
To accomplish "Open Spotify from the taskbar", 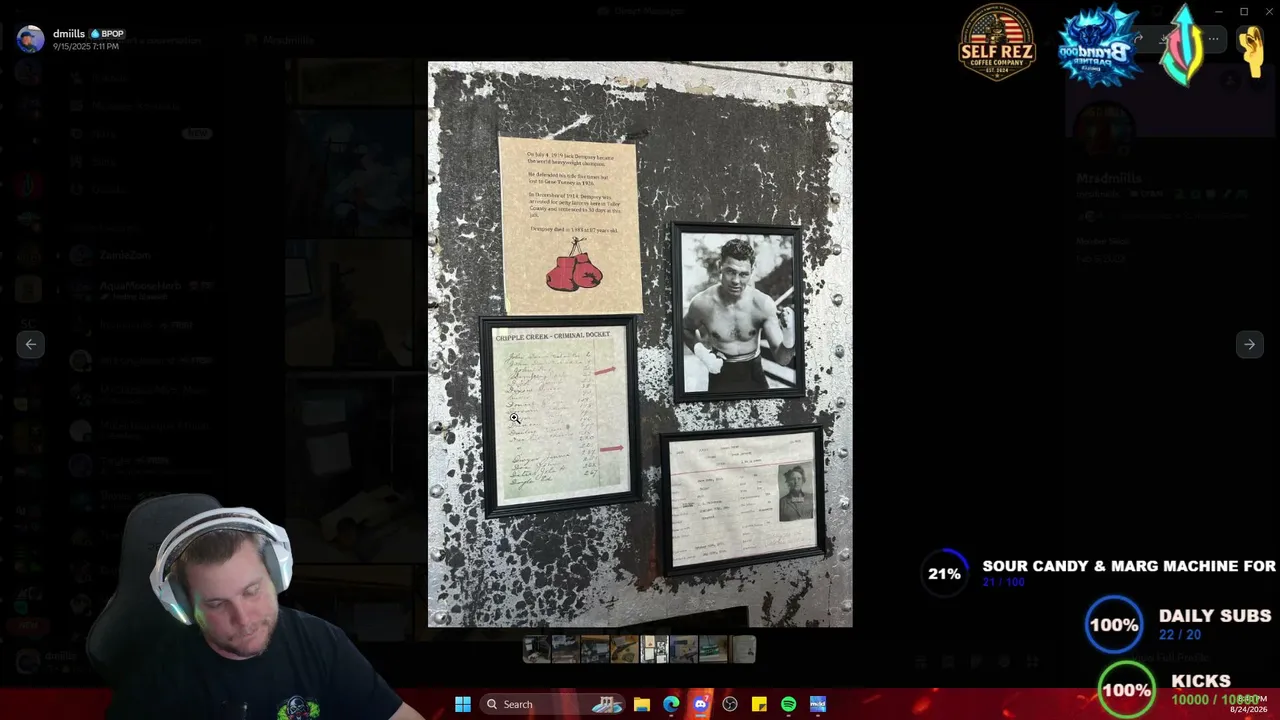I will coord(788,704).
